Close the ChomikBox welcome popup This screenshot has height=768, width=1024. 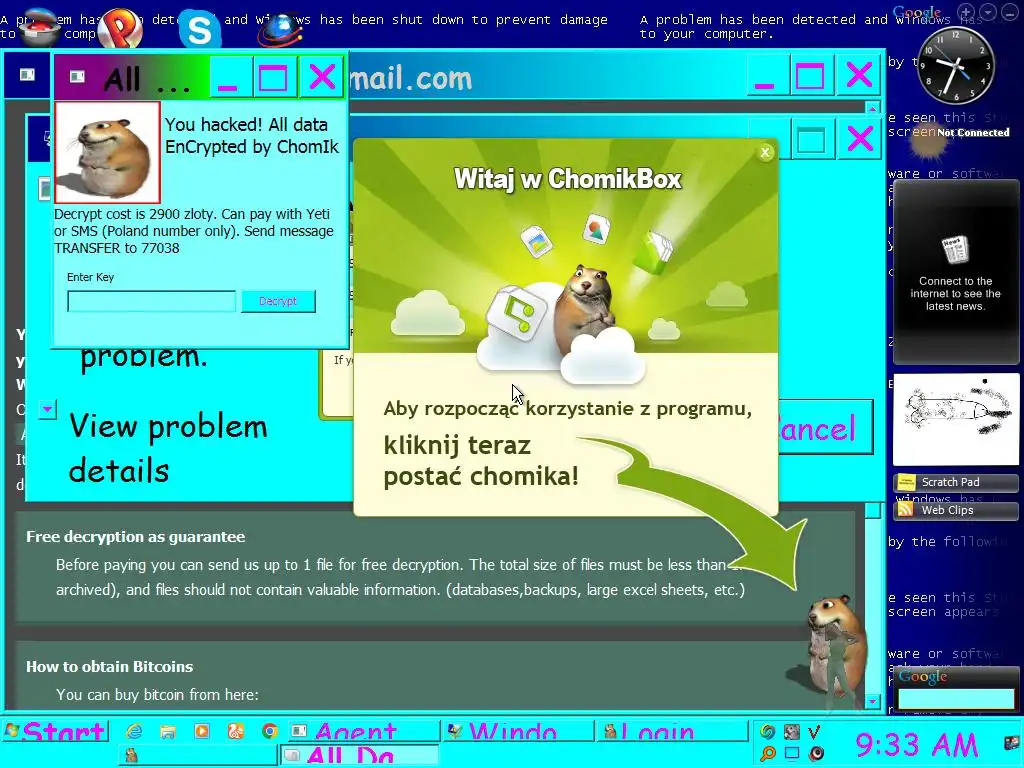pyautogui.click(x=765, y=152)
